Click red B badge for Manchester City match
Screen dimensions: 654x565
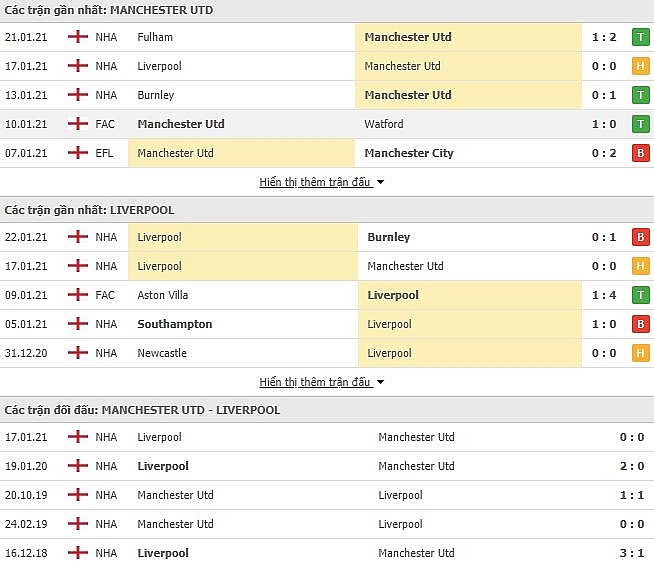click(641, 153)
